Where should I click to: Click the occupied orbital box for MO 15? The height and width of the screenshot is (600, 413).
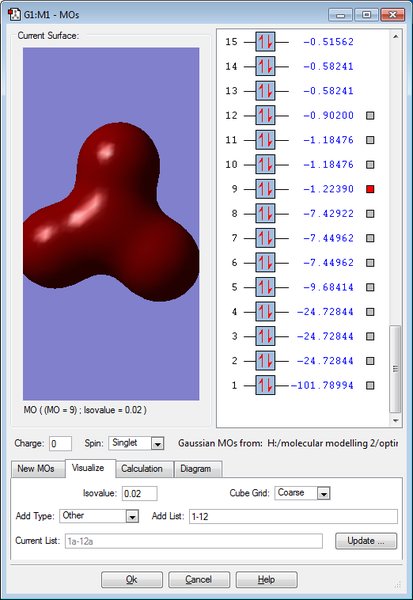pyautogui.click(x=265, y=42)
